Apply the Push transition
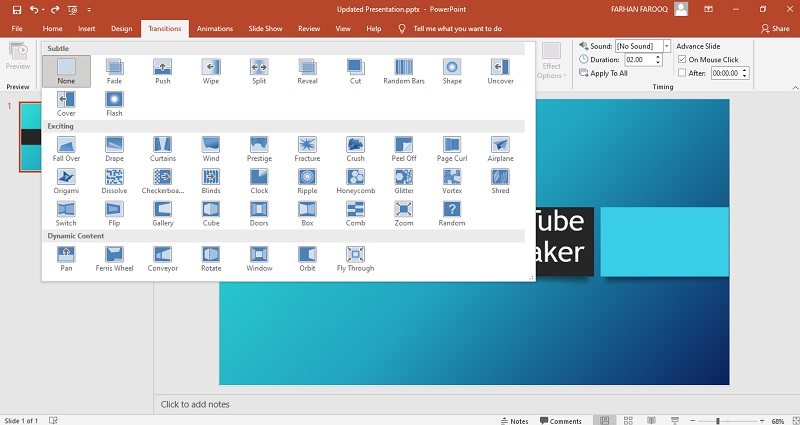Screen dimensions: 800x425 click(x=162, y=71)
